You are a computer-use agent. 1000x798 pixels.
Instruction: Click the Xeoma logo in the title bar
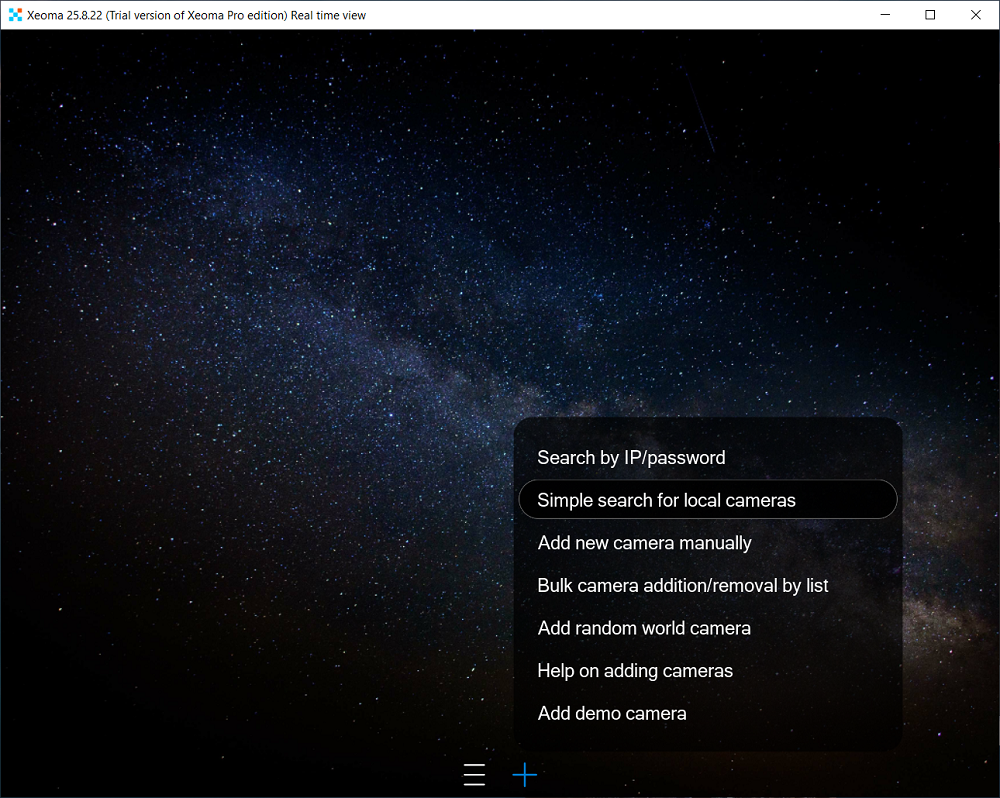[x=14, y=14]
